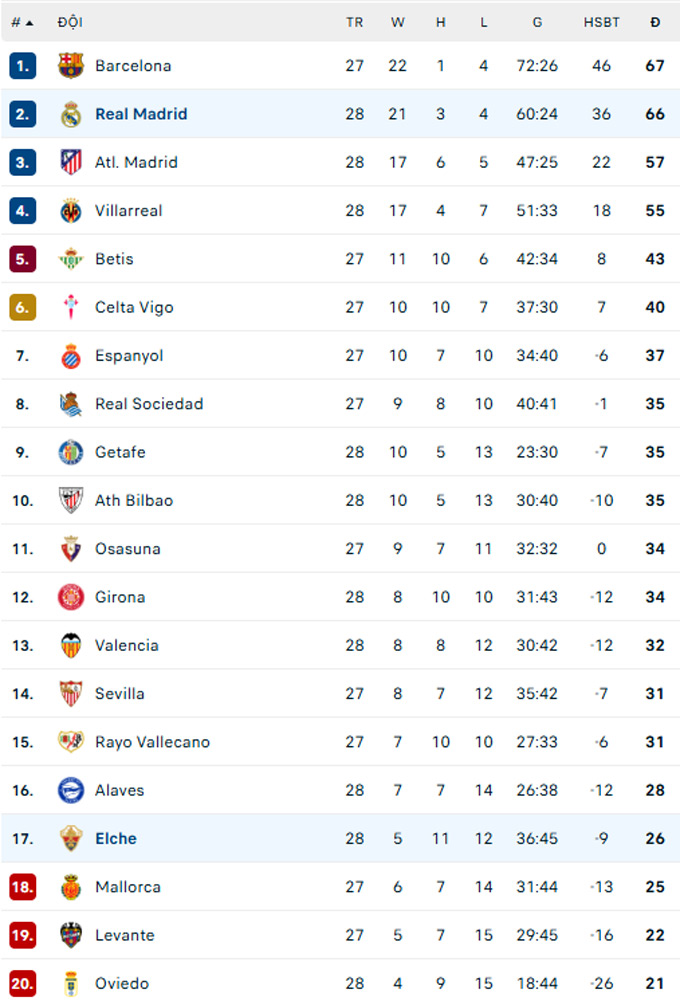
Task: Click the Alaves blue crest icon
Action: [x=71, y=790]
